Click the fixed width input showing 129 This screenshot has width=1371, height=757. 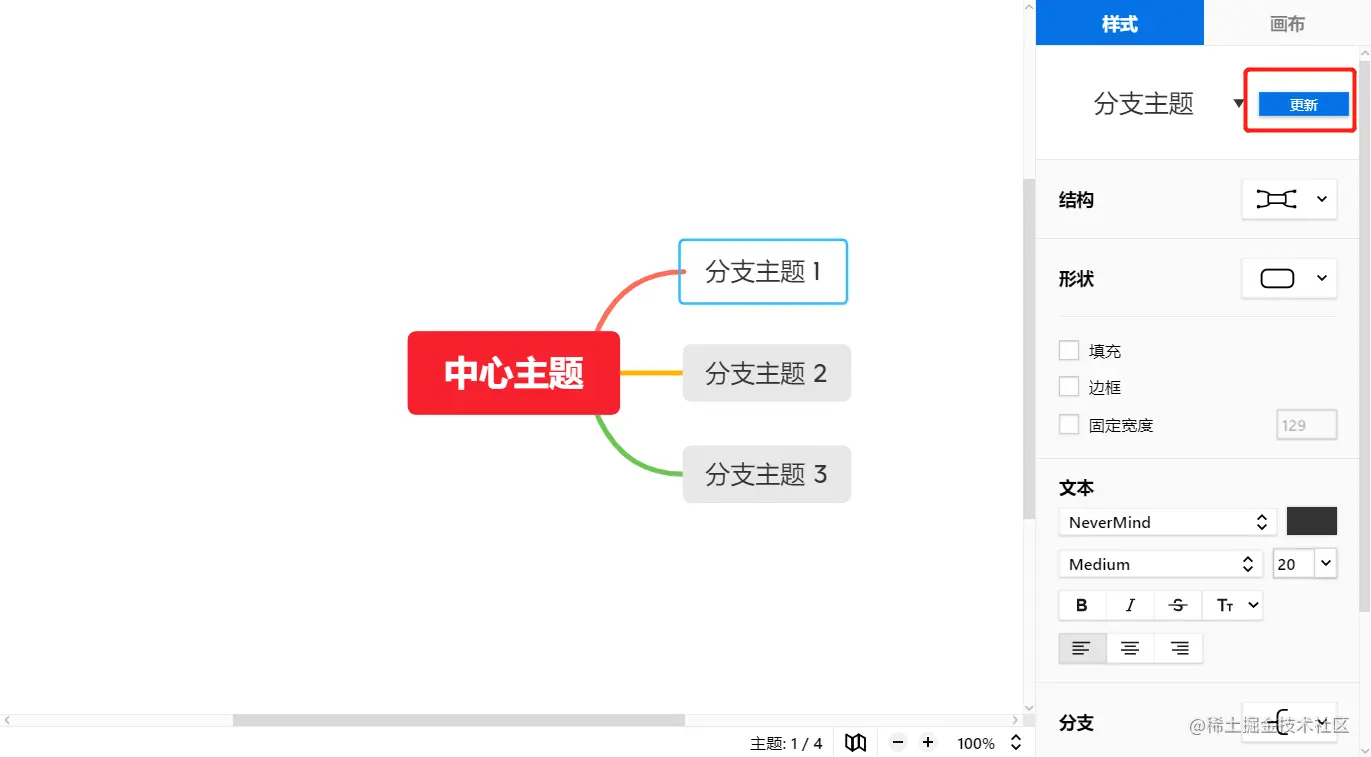click(1306, 424)
